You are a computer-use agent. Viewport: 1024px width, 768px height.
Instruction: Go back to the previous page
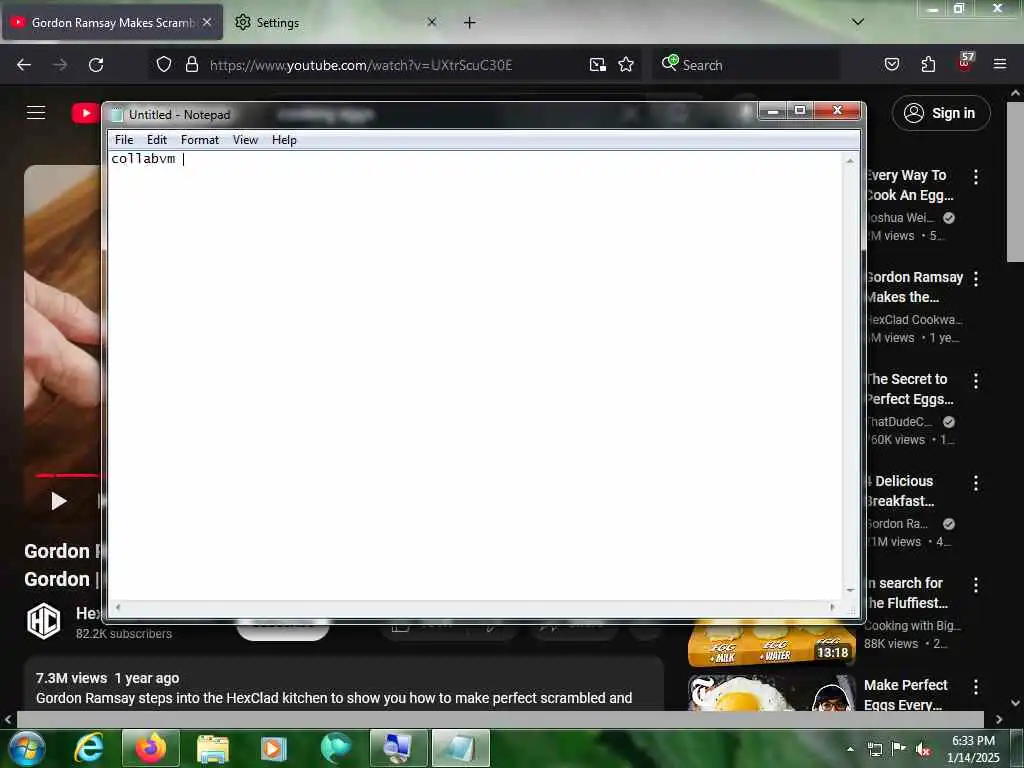tap(24, 65)
